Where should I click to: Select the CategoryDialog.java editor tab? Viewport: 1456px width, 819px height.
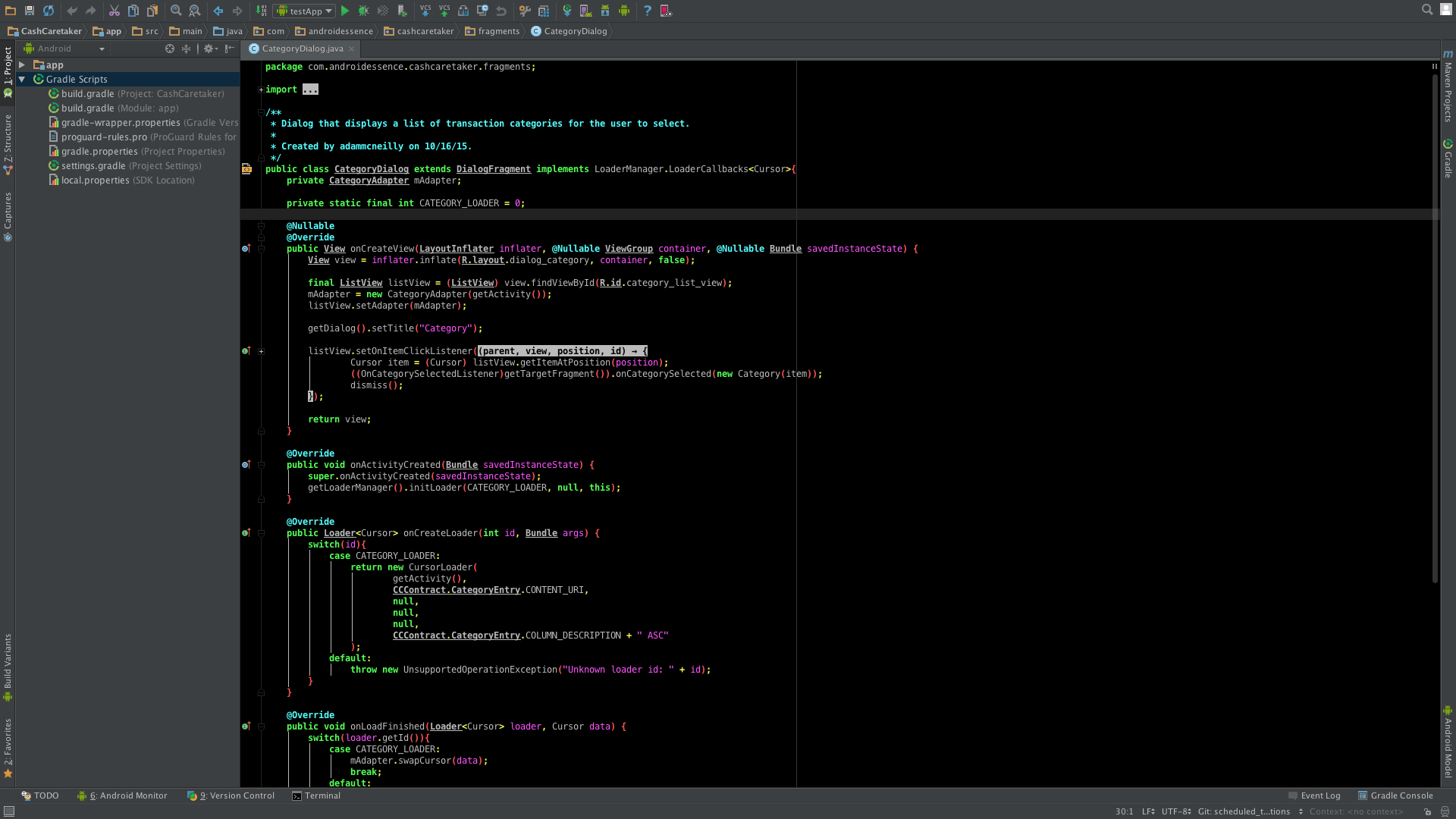click(302, 49)
